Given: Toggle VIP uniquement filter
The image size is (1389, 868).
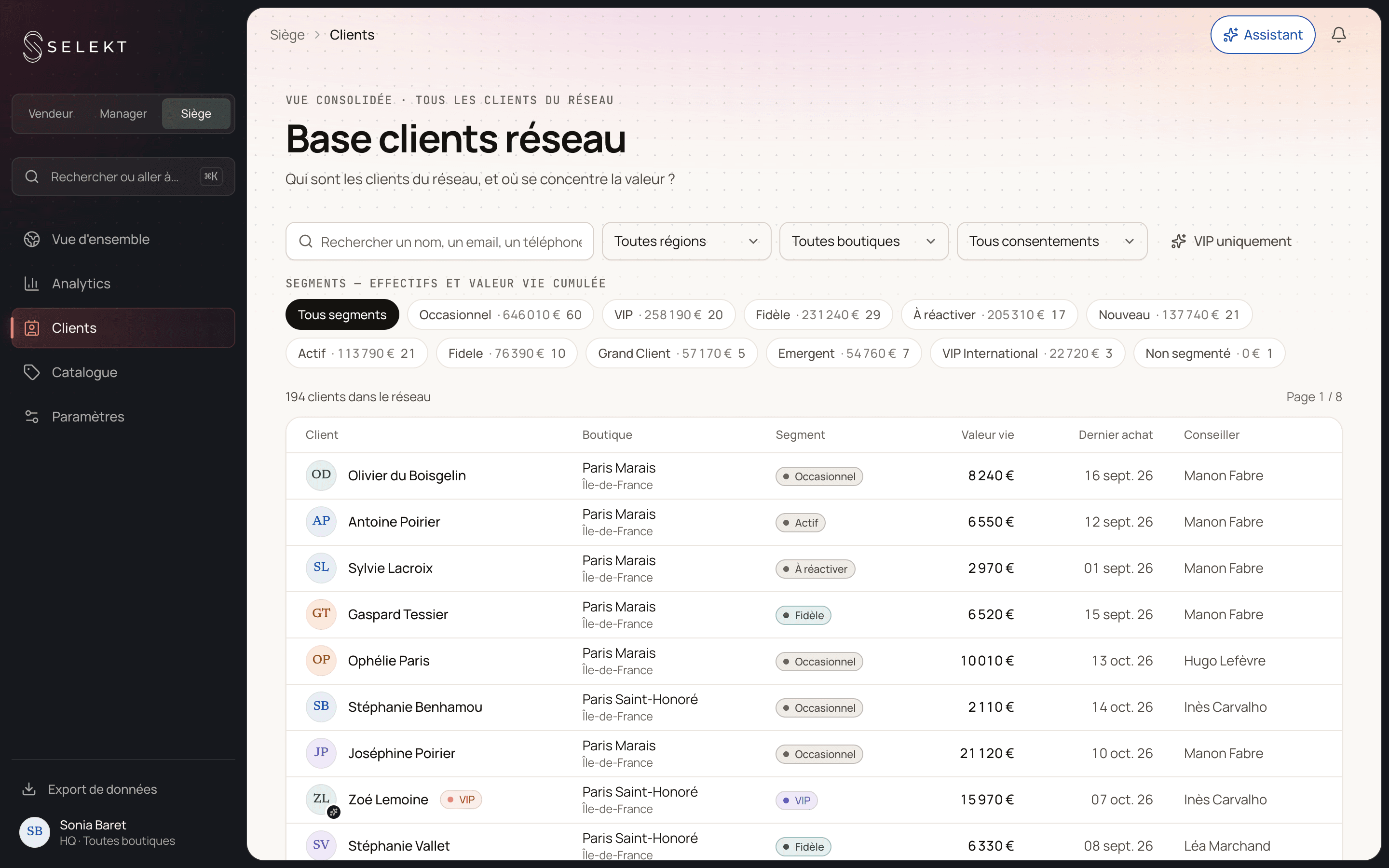Looking at the screenshot, I should [1231, 241].
